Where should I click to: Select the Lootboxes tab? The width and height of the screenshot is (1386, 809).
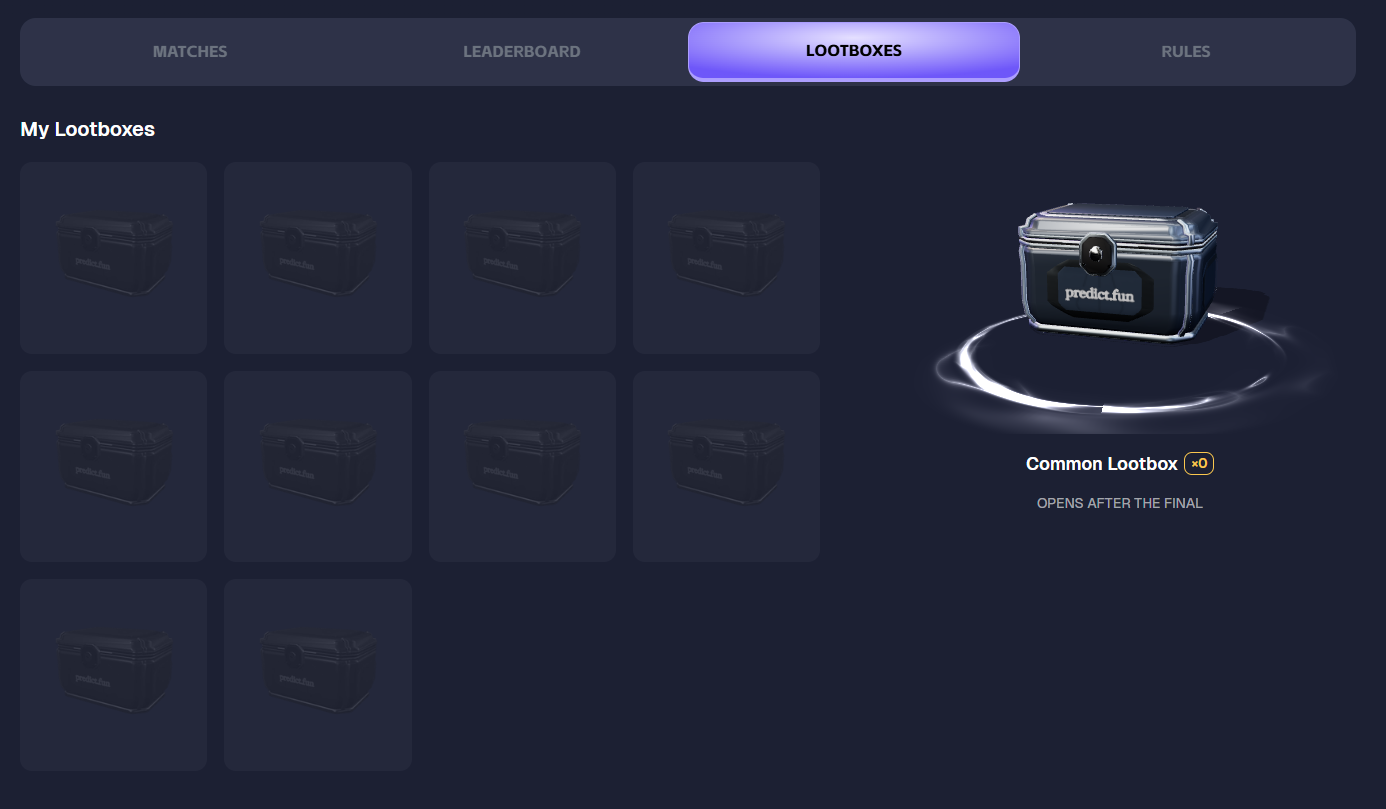[x=854, y=51]
